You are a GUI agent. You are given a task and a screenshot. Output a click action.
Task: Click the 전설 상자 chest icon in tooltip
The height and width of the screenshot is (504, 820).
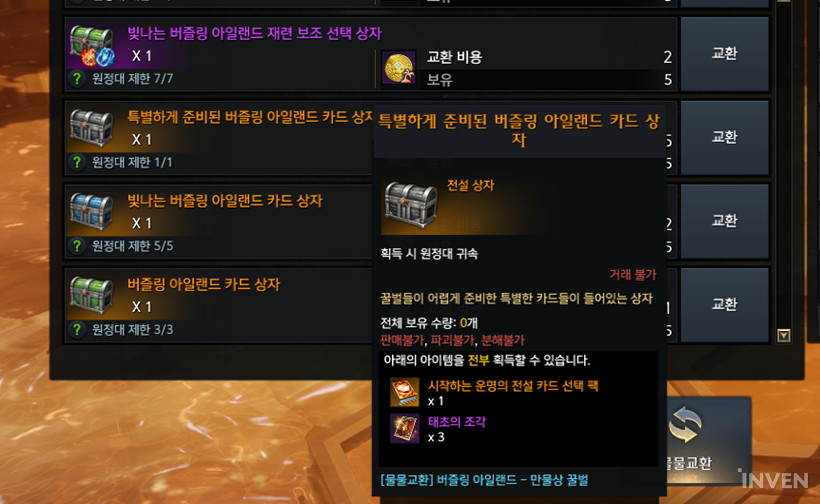click(x=410, y=205)
